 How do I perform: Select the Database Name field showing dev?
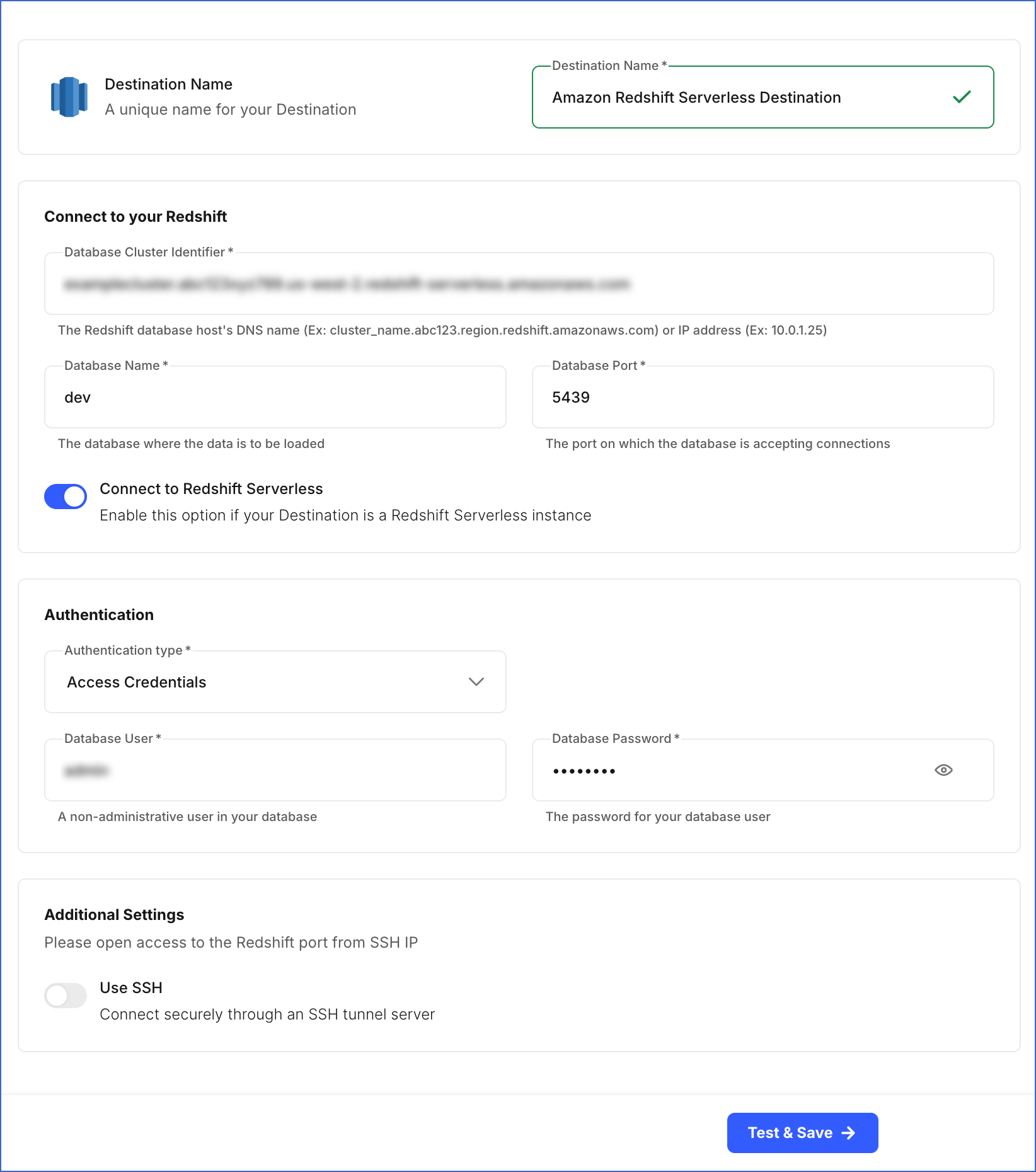point(275,397)
